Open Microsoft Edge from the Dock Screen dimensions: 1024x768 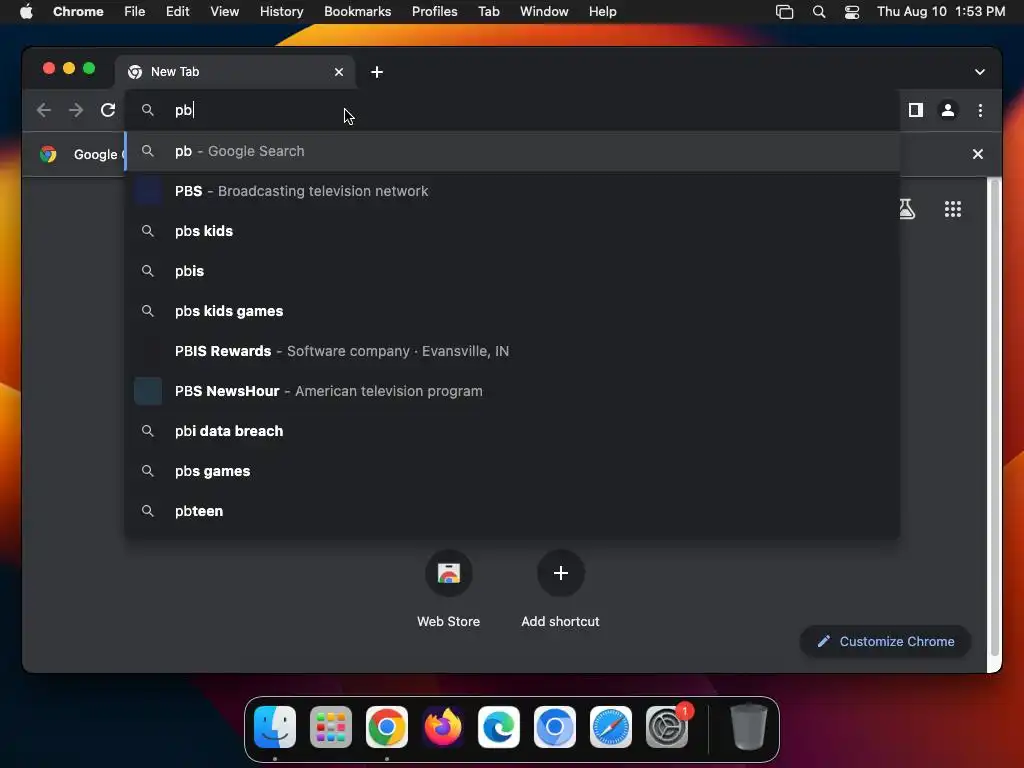pos(499,727)
